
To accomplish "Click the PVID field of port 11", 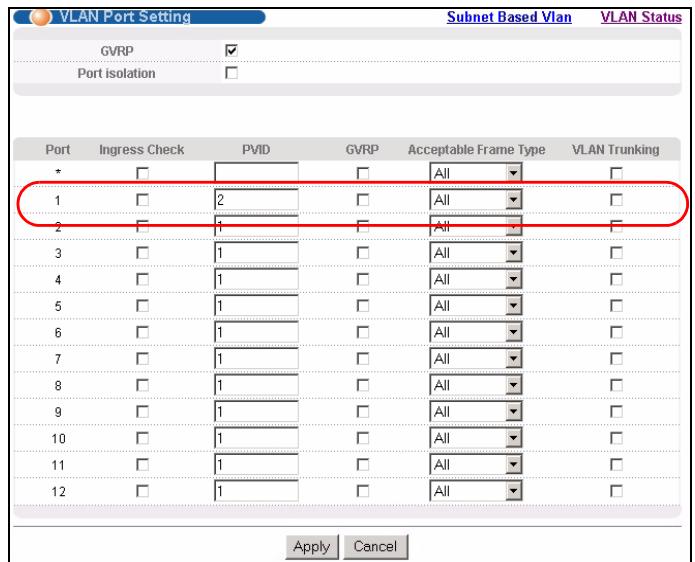I will coord(256,464).
